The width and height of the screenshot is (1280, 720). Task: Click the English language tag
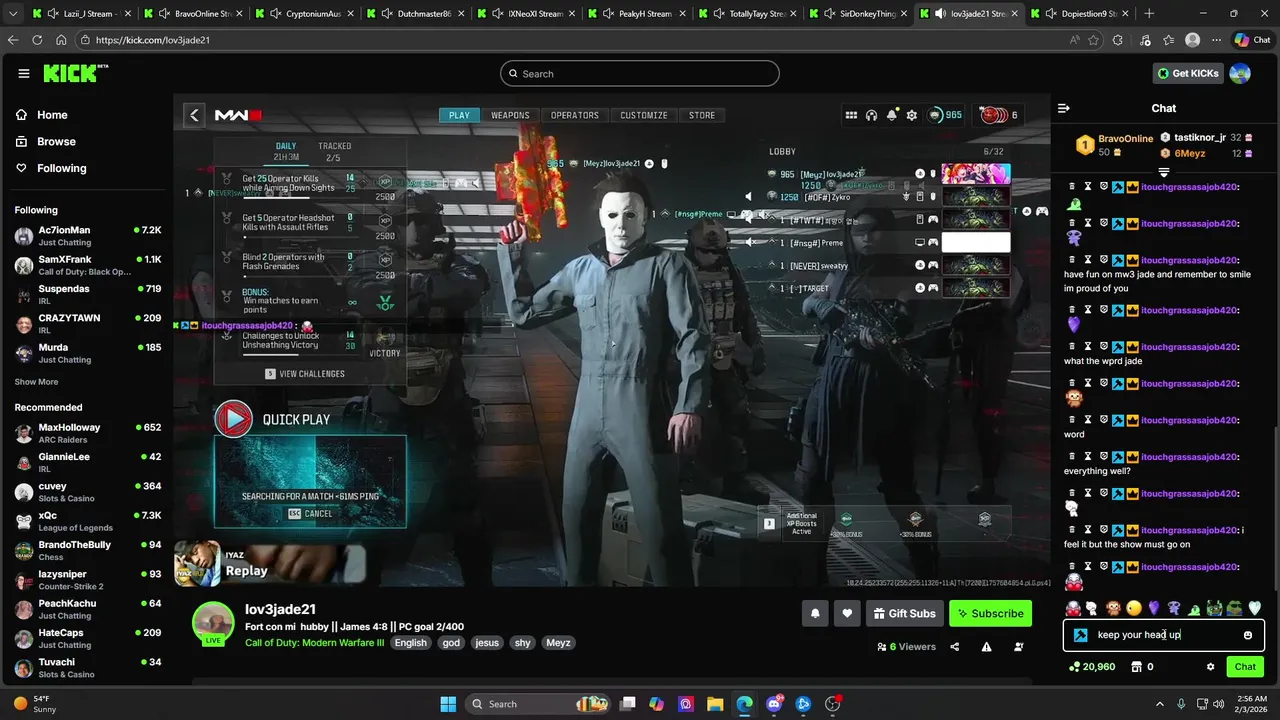point(410,643)
